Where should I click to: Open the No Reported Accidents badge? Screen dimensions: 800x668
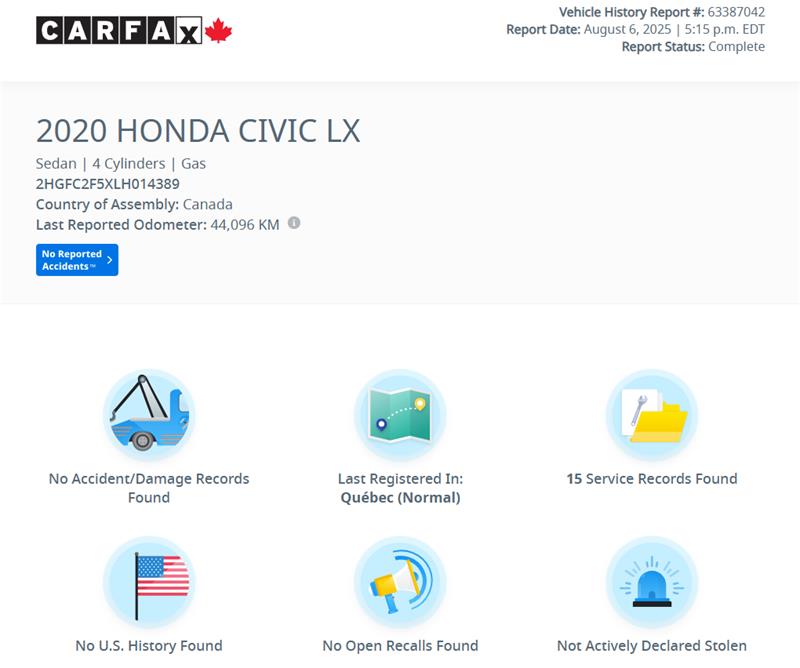tap(77, 260)
